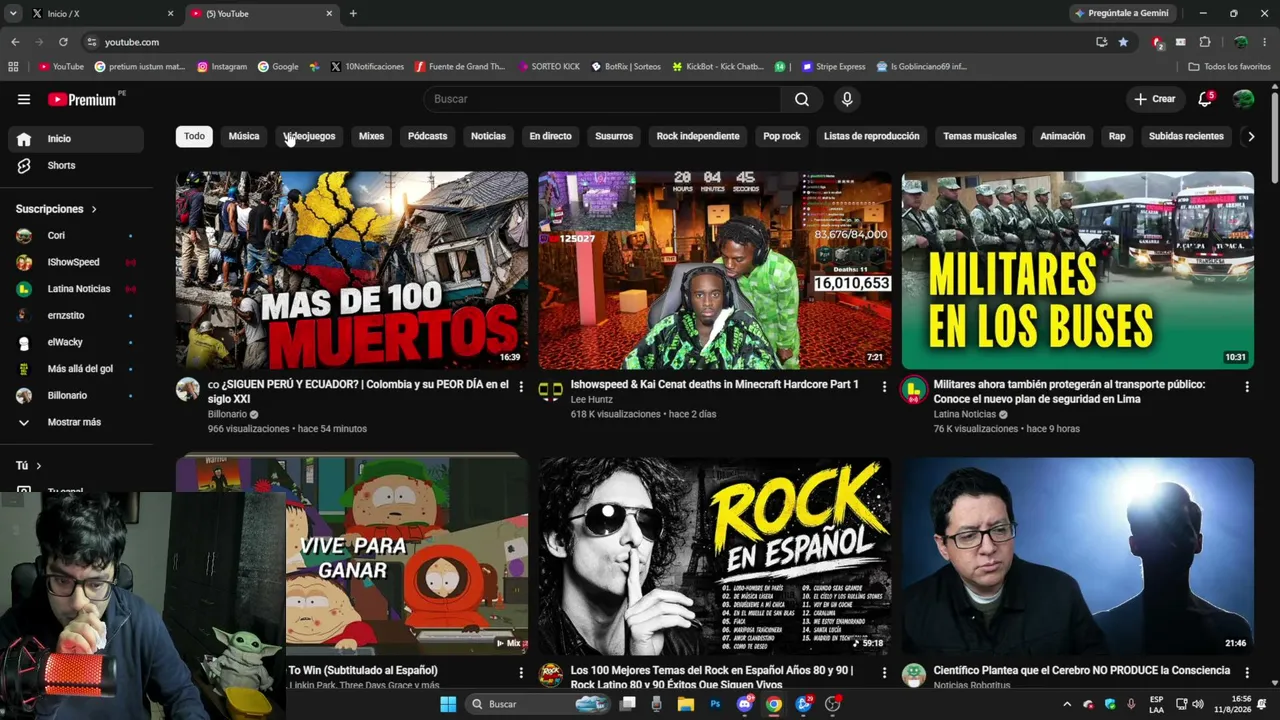Launch Photoshop from the taskbar
Screen dimensions: 1280x720
[x=715, y=704]
